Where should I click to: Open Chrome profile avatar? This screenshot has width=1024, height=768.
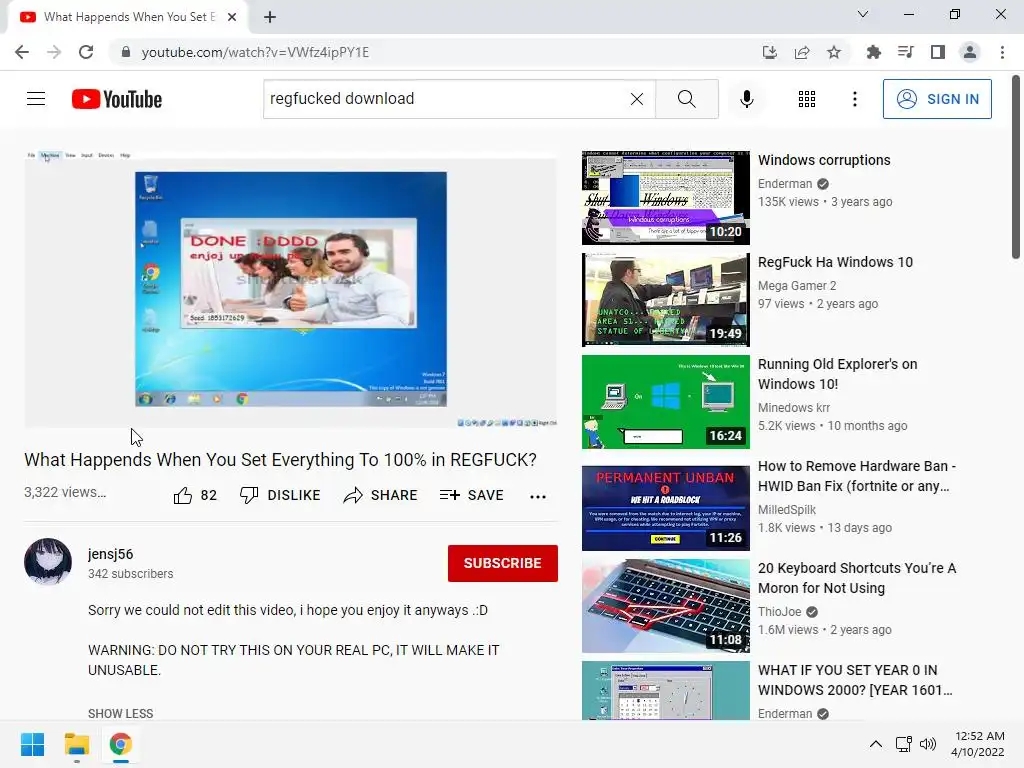tap(970, 52)
